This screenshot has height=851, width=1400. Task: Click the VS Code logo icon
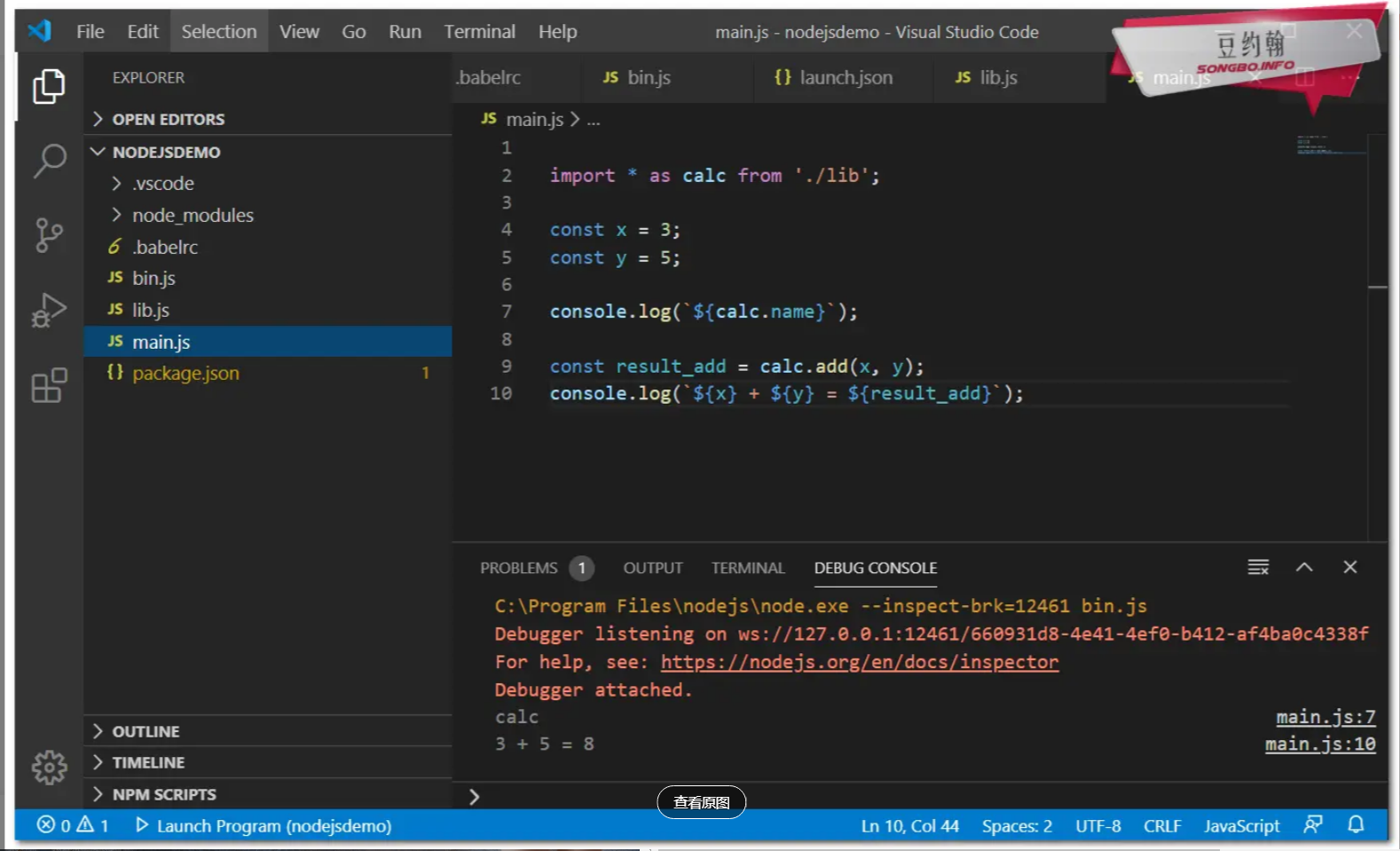39,31
